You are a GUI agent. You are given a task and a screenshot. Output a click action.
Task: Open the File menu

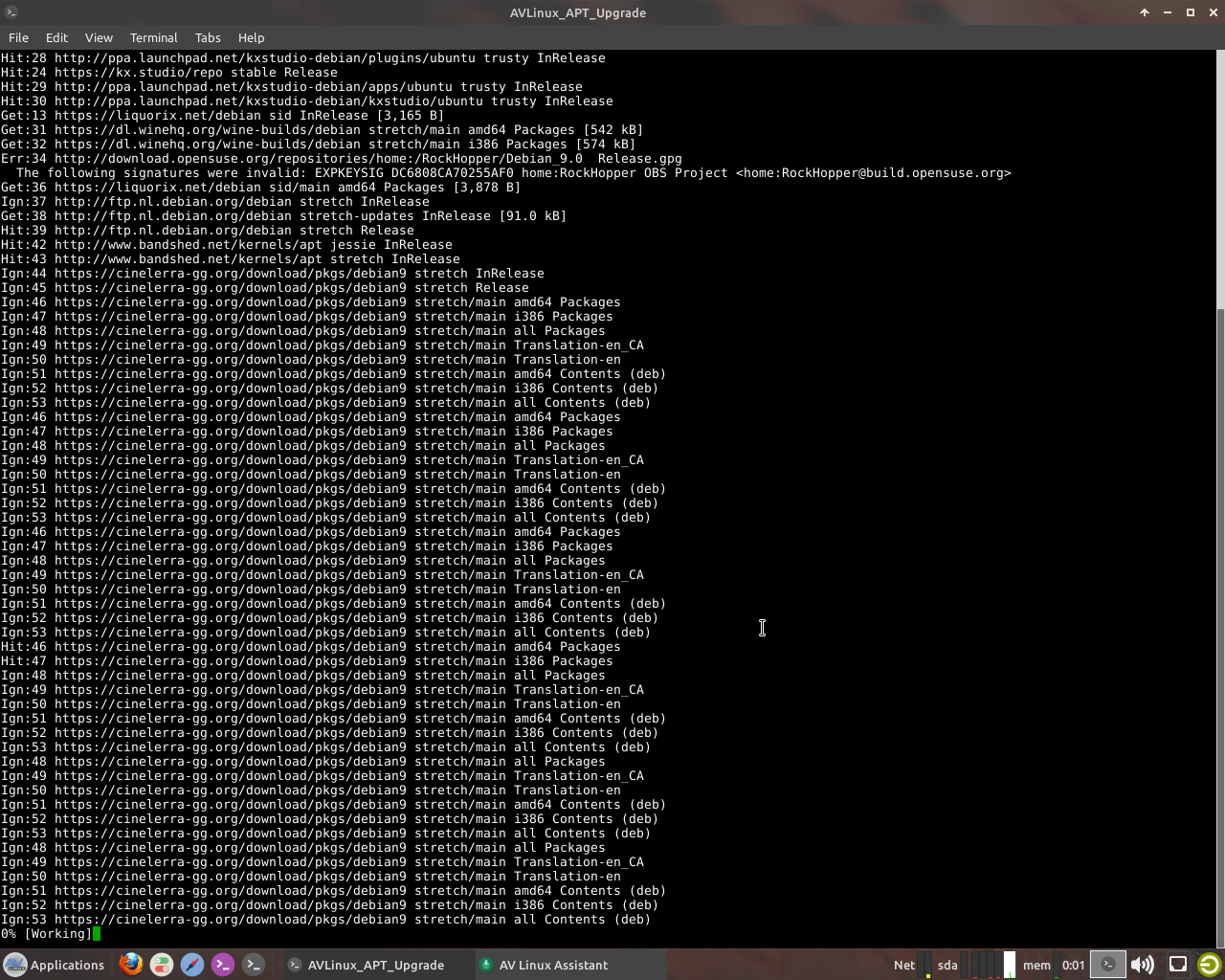point(18,37)
